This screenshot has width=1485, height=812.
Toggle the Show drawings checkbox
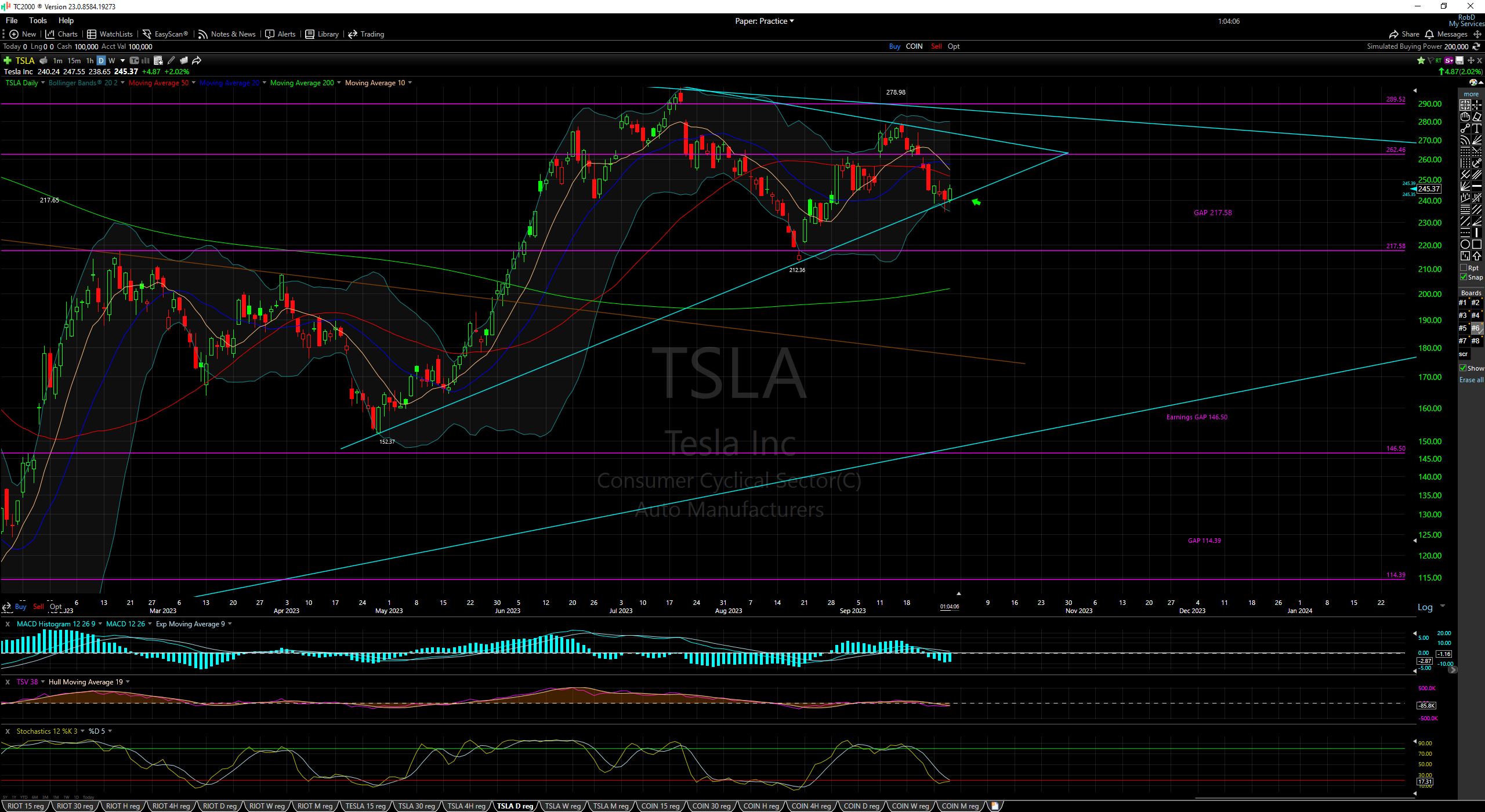point(1463,368)
